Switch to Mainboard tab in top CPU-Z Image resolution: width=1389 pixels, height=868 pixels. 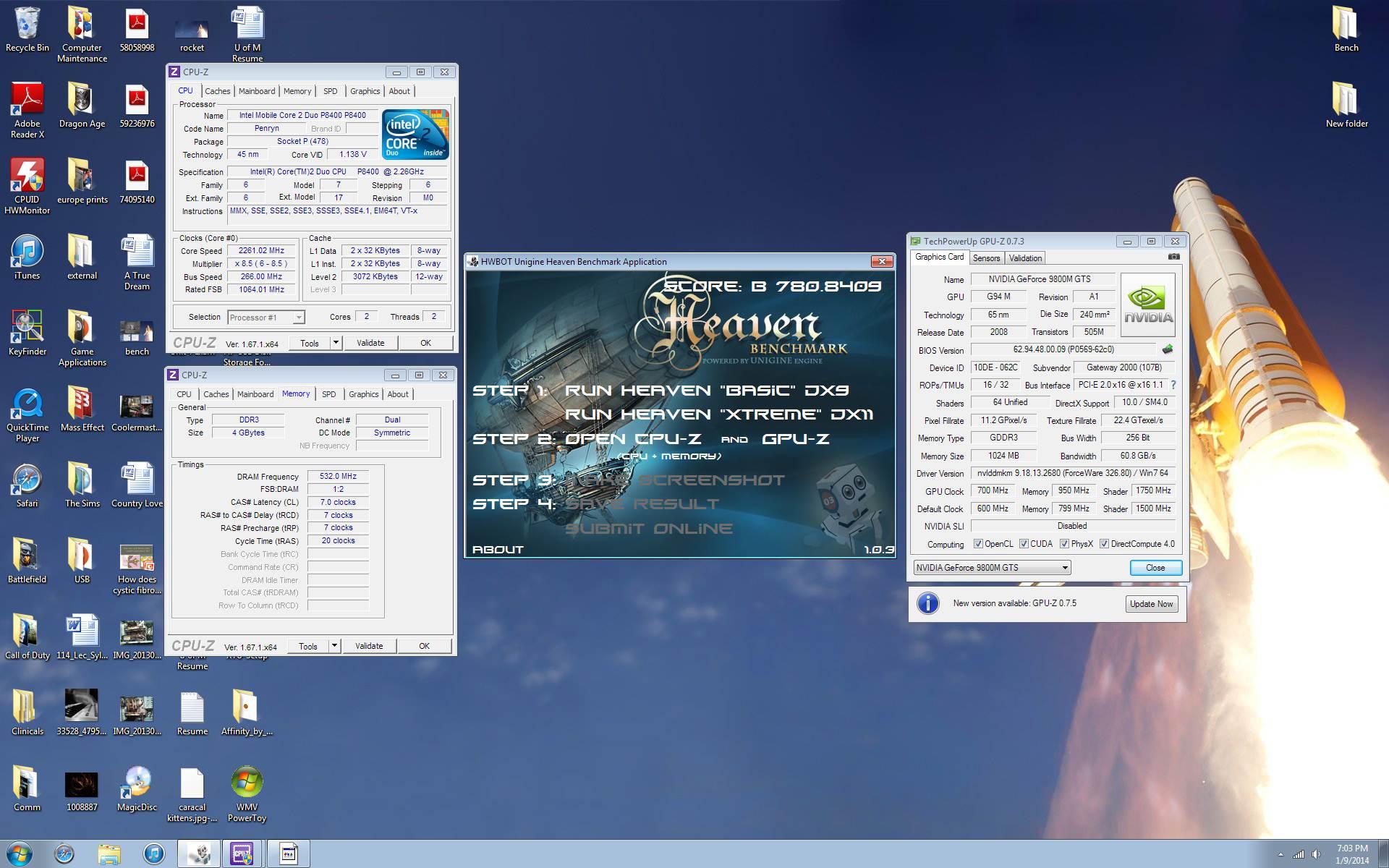pos(257,91)
